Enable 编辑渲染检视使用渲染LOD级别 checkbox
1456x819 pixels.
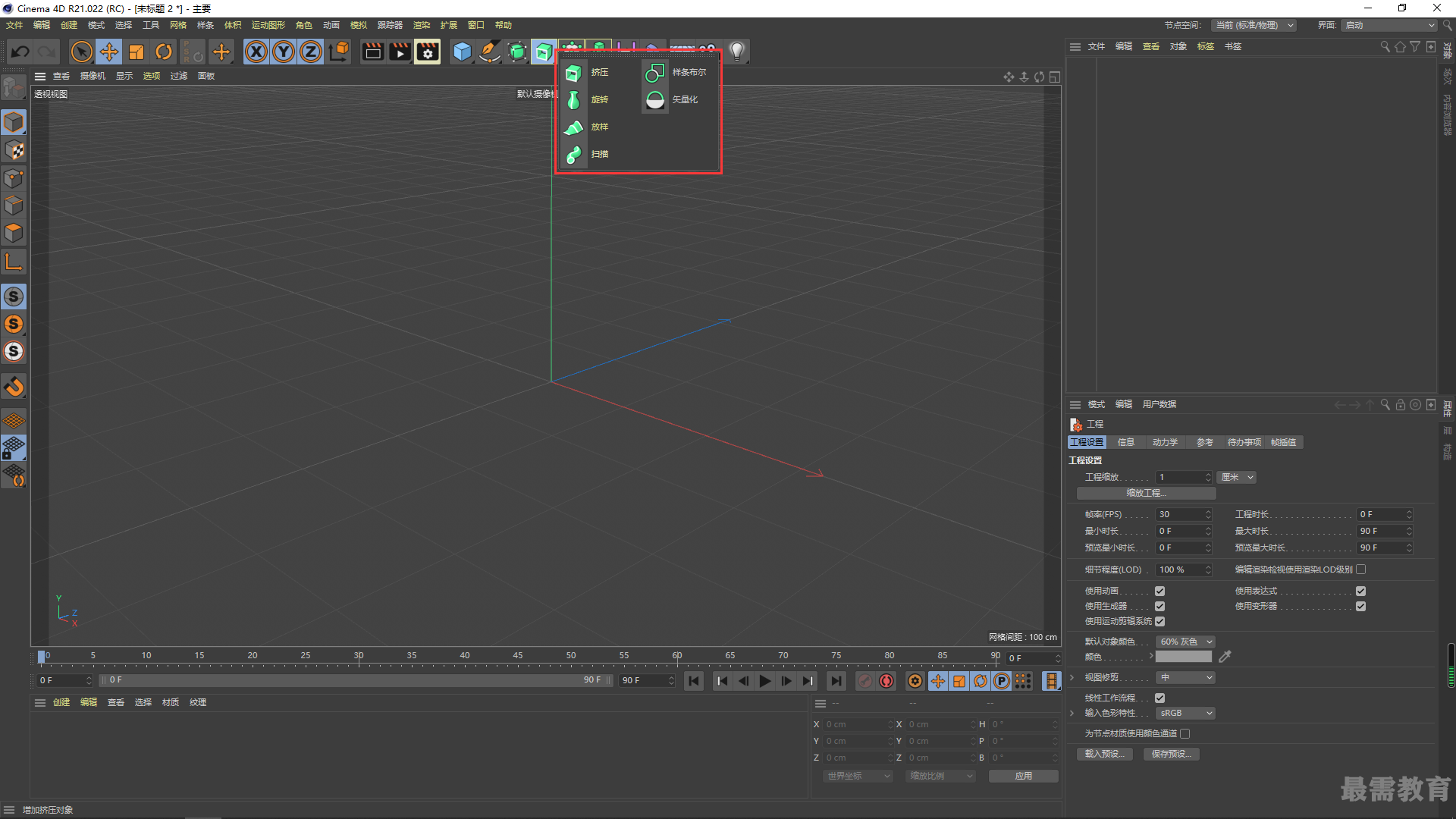click(x=1361, y=570)
